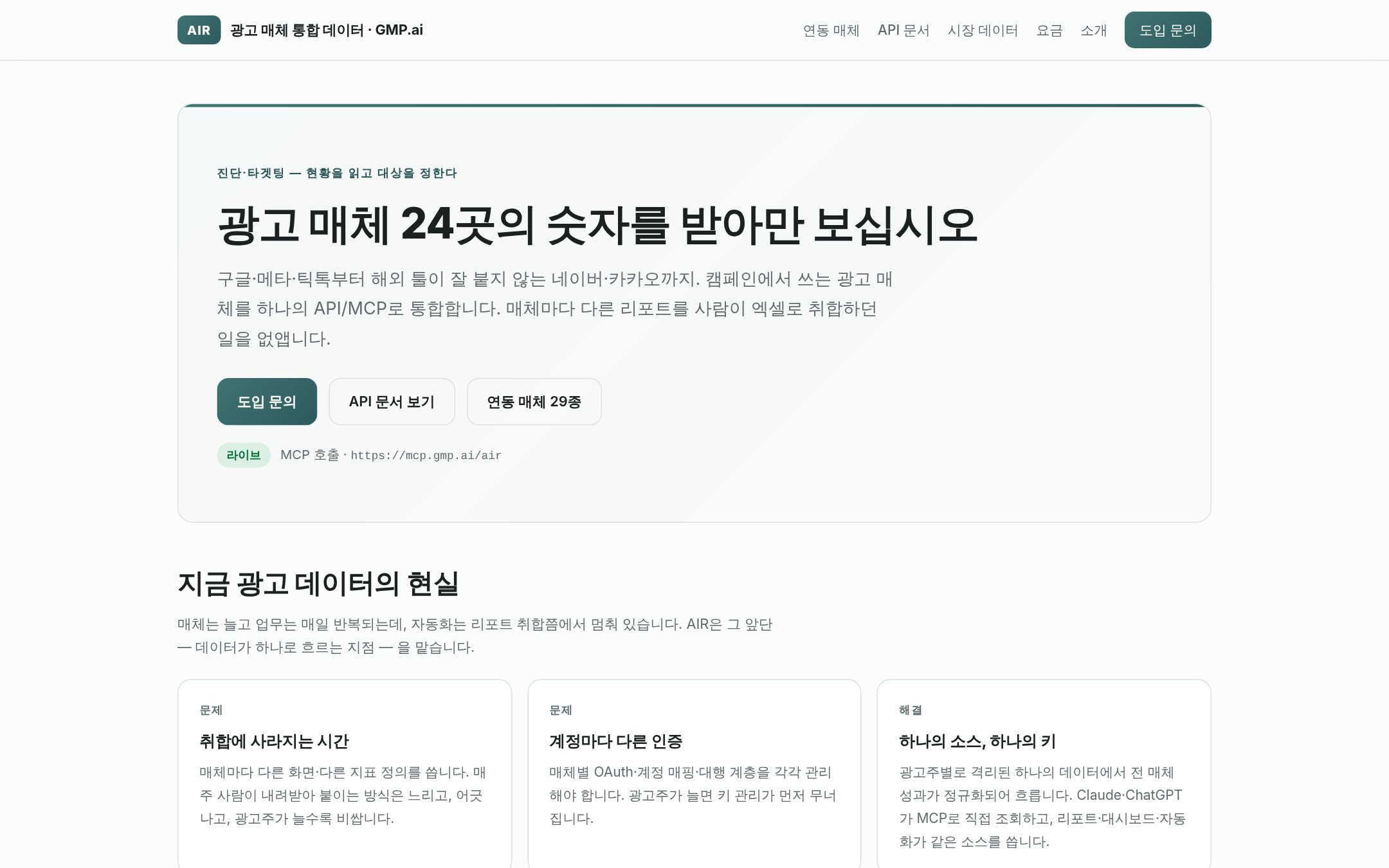This screenshot has width=1389, height=868.
Task: Click the paragraph starting 구글·메타·틱톡부터
Action: click(x=555, y=309)
